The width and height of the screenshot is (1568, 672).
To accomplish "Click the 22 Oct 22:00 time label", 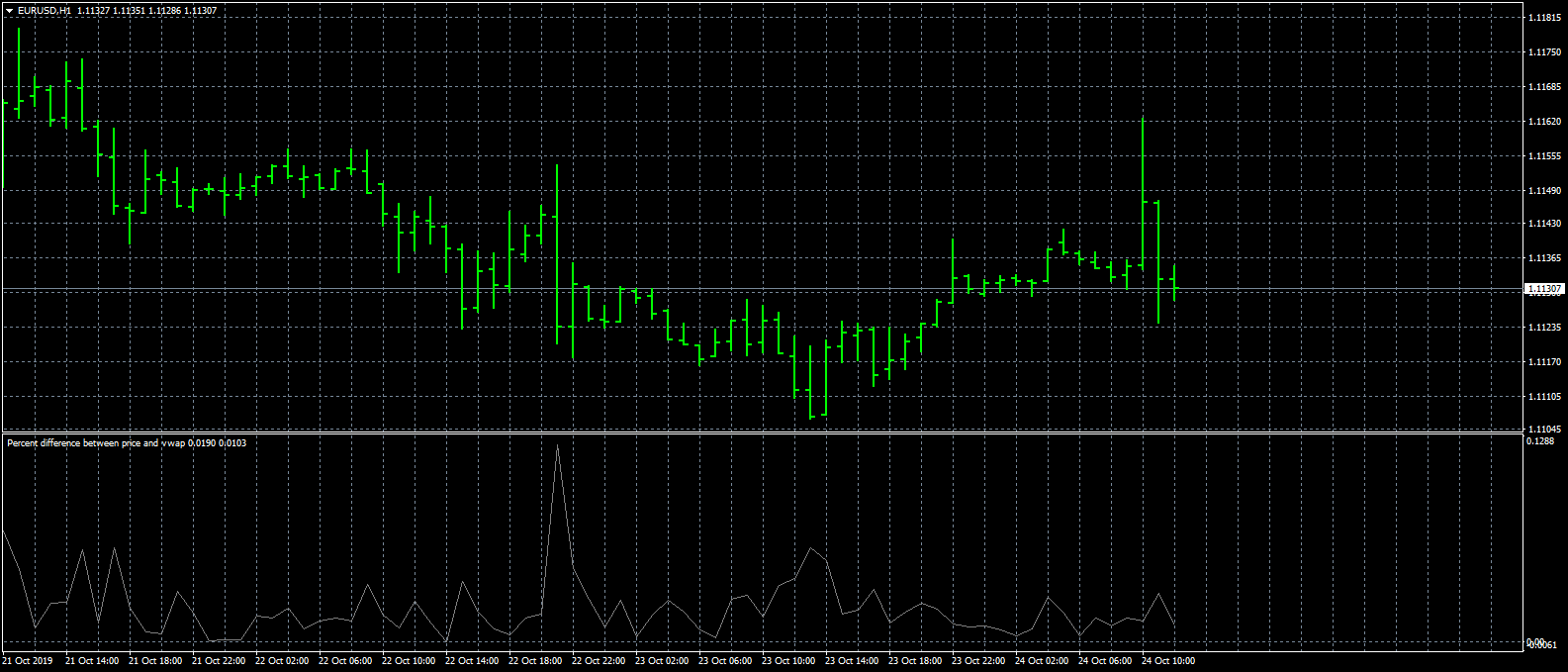I will (x=599, y=660).
